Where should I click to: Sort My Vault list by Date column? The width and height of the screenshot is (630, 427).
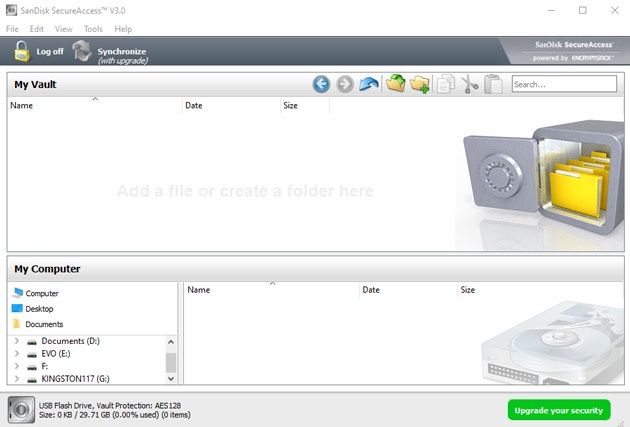[x=231, y=106]
